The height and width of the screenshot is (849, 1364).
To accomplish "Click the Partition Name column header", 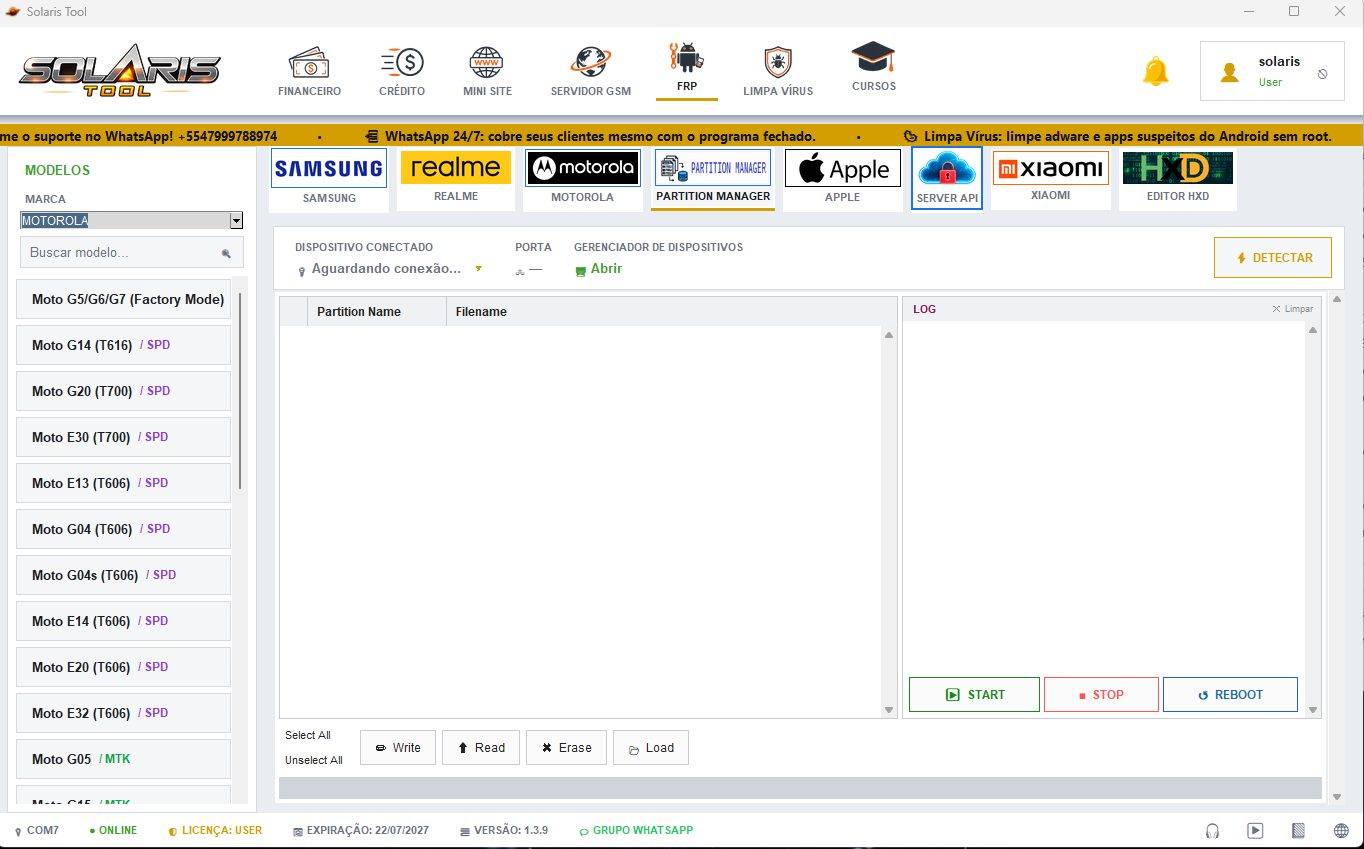I will 377,312.
